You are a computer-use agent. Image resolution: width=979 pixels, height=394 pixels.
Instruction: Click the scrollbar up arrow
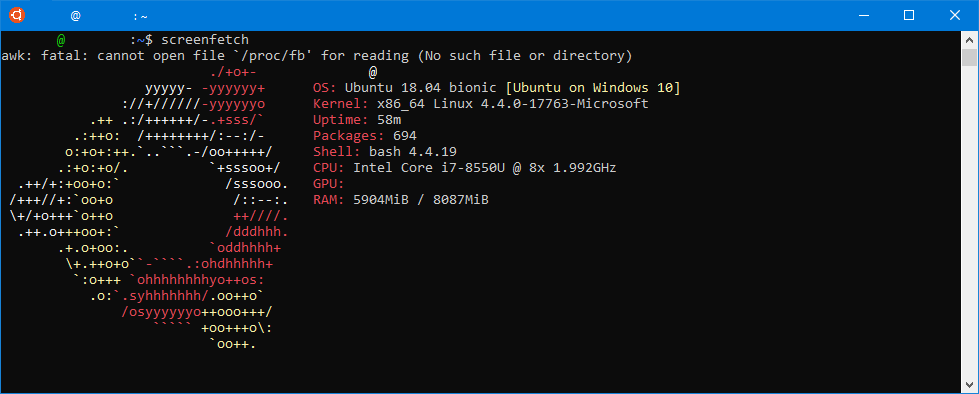coord(969,39)
